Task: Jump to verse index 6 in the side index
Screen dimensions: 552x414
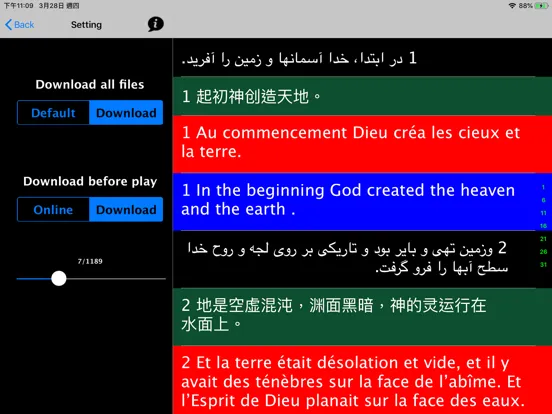Action: pos(543,200)
